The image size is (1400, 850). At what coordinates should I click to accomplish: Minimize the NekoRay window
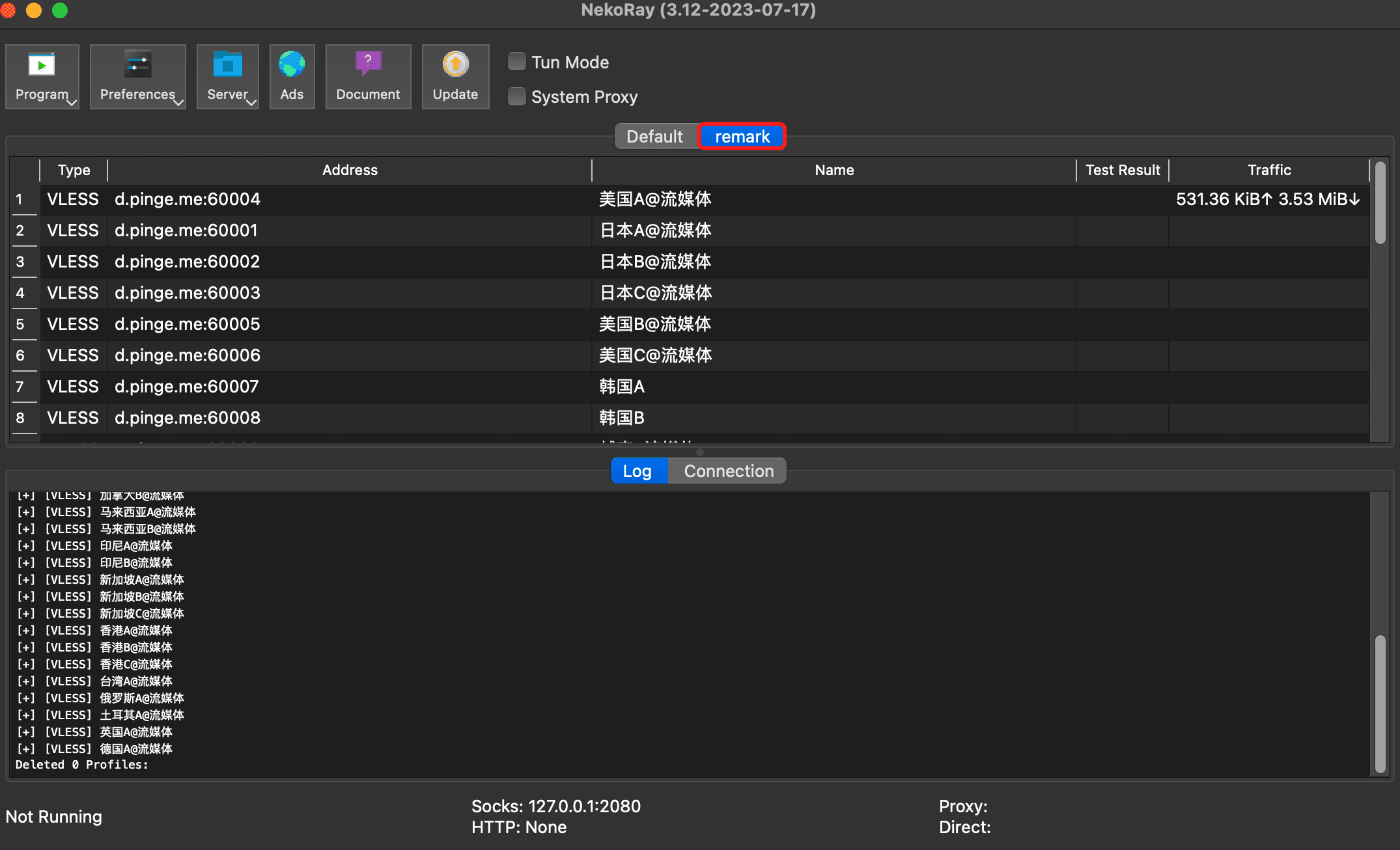click(x=34, y=10)
